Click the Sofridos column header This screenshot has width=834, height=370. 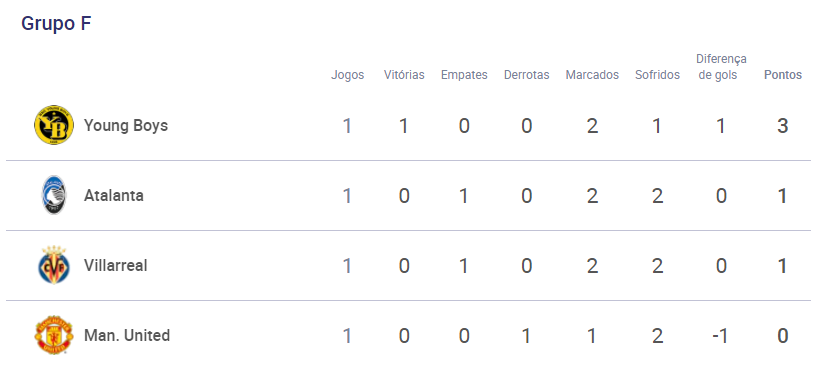pos(657,75)
